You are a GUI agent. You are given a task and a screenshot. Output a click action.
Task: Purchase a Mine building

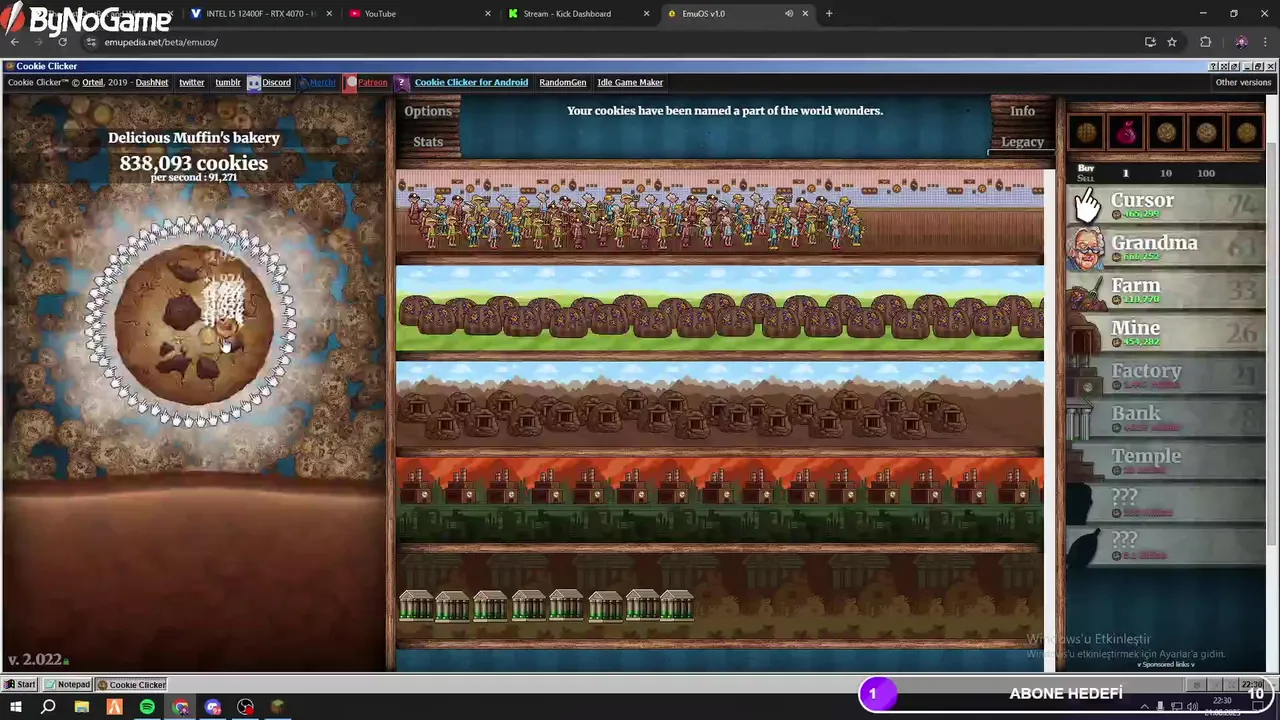pos(1166,332)
